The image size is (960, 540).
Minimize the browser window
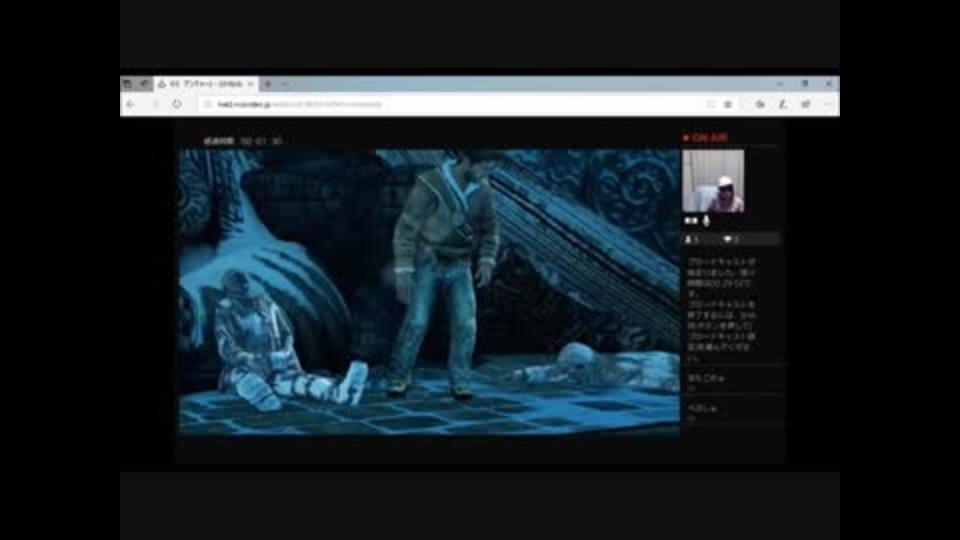pyautogui.click(x=780, y=84)
